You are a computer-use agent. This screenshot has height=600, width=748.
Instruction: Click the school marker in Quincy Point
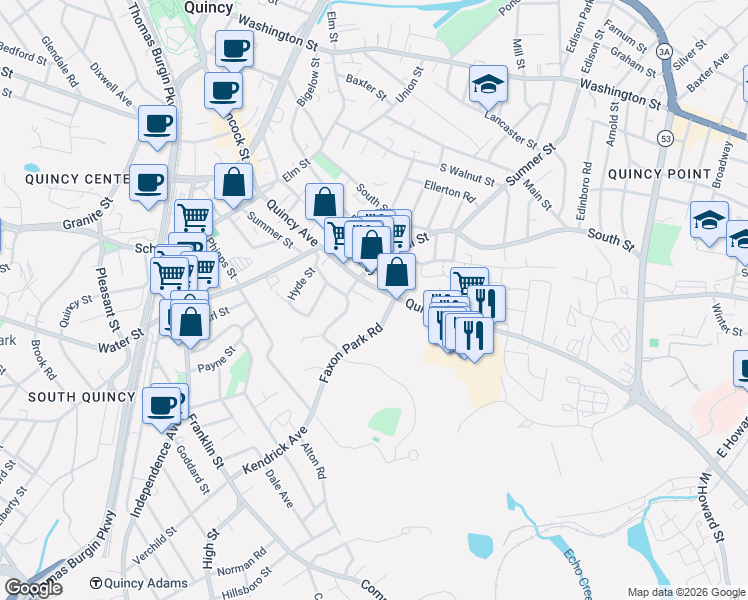point(709,222)
